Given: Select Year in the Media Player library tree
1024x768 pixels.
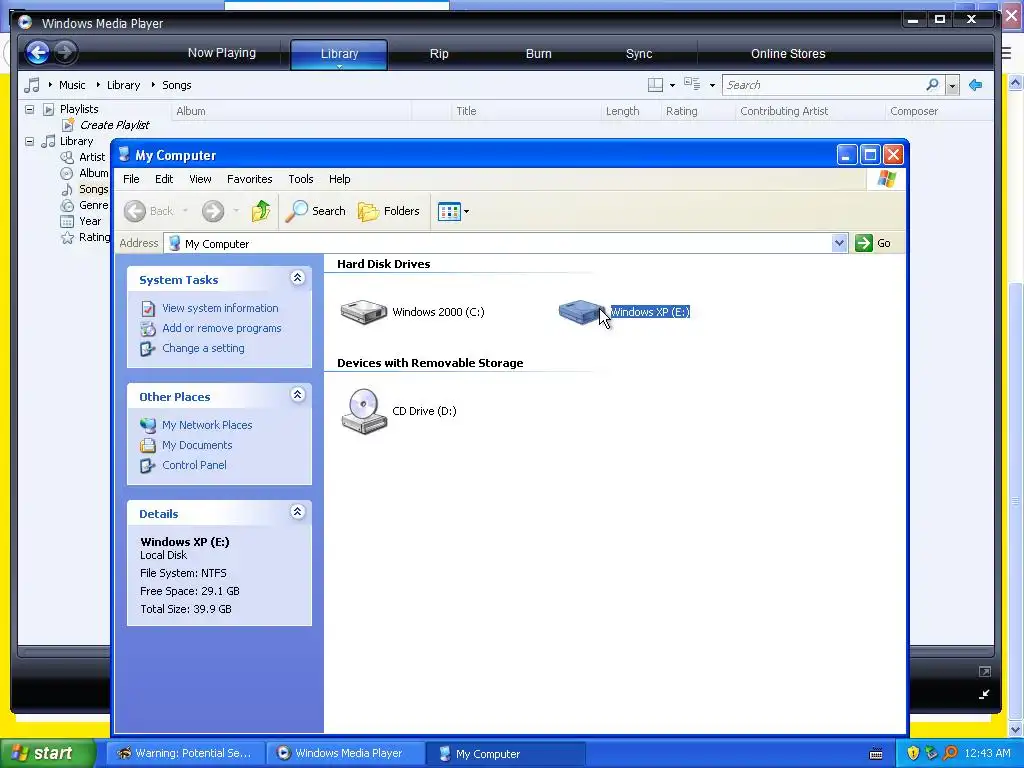Looking at the screenshot, I should 90,221.
